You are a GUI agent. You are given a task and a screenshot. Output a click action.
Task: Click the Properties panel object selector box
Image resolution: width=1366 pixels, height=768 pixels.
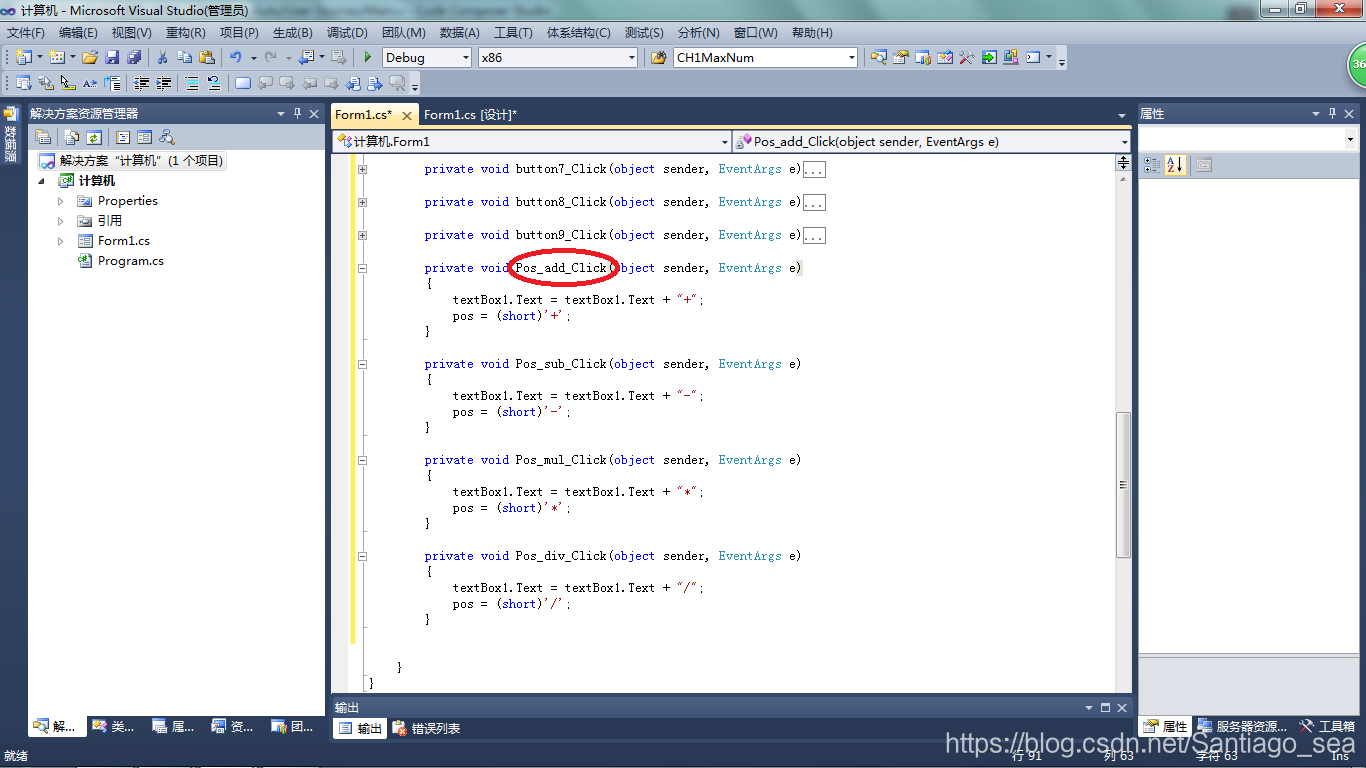1247,140
